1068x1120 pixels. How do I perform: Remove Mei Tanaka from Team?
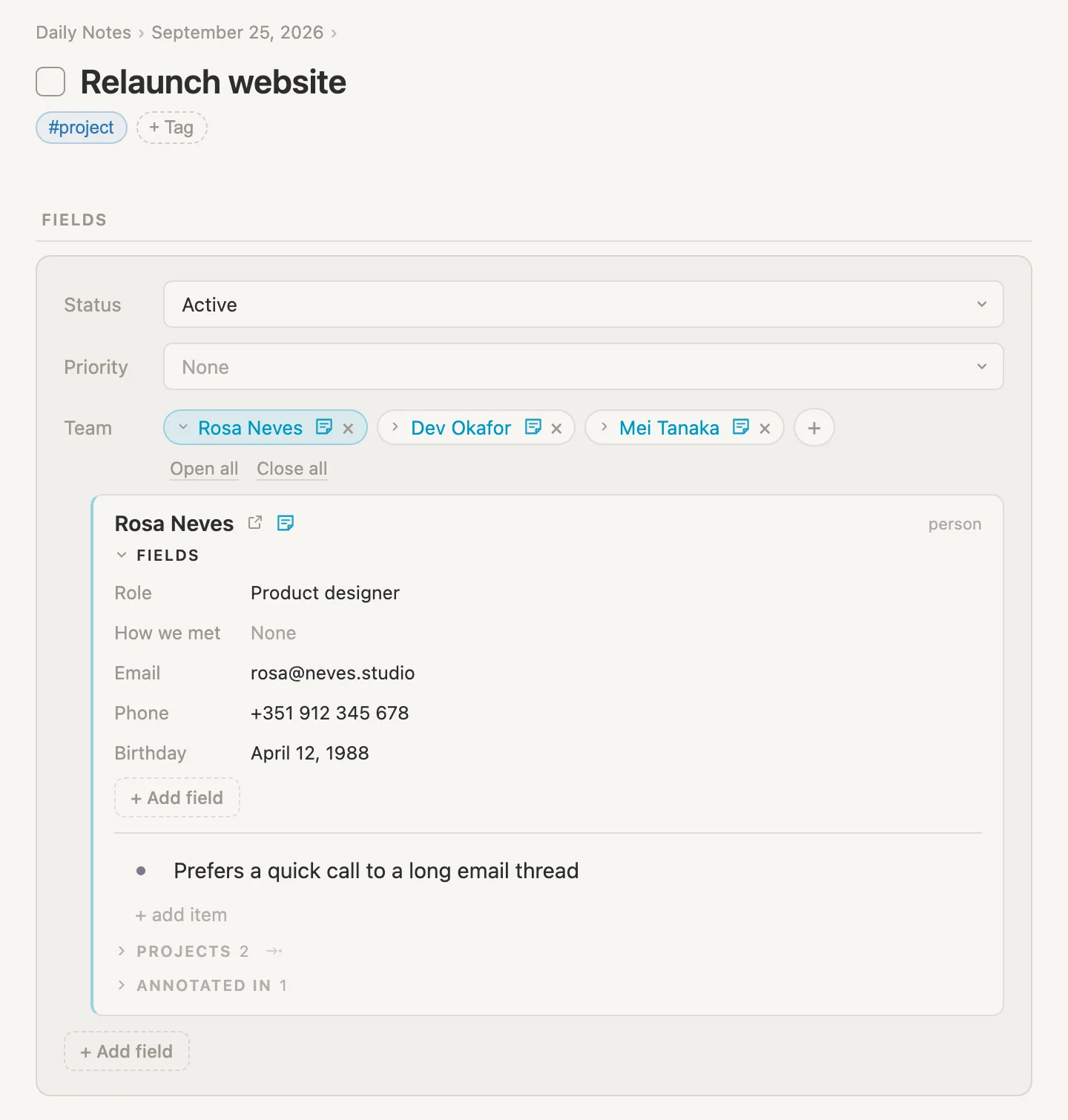(765, 429)
